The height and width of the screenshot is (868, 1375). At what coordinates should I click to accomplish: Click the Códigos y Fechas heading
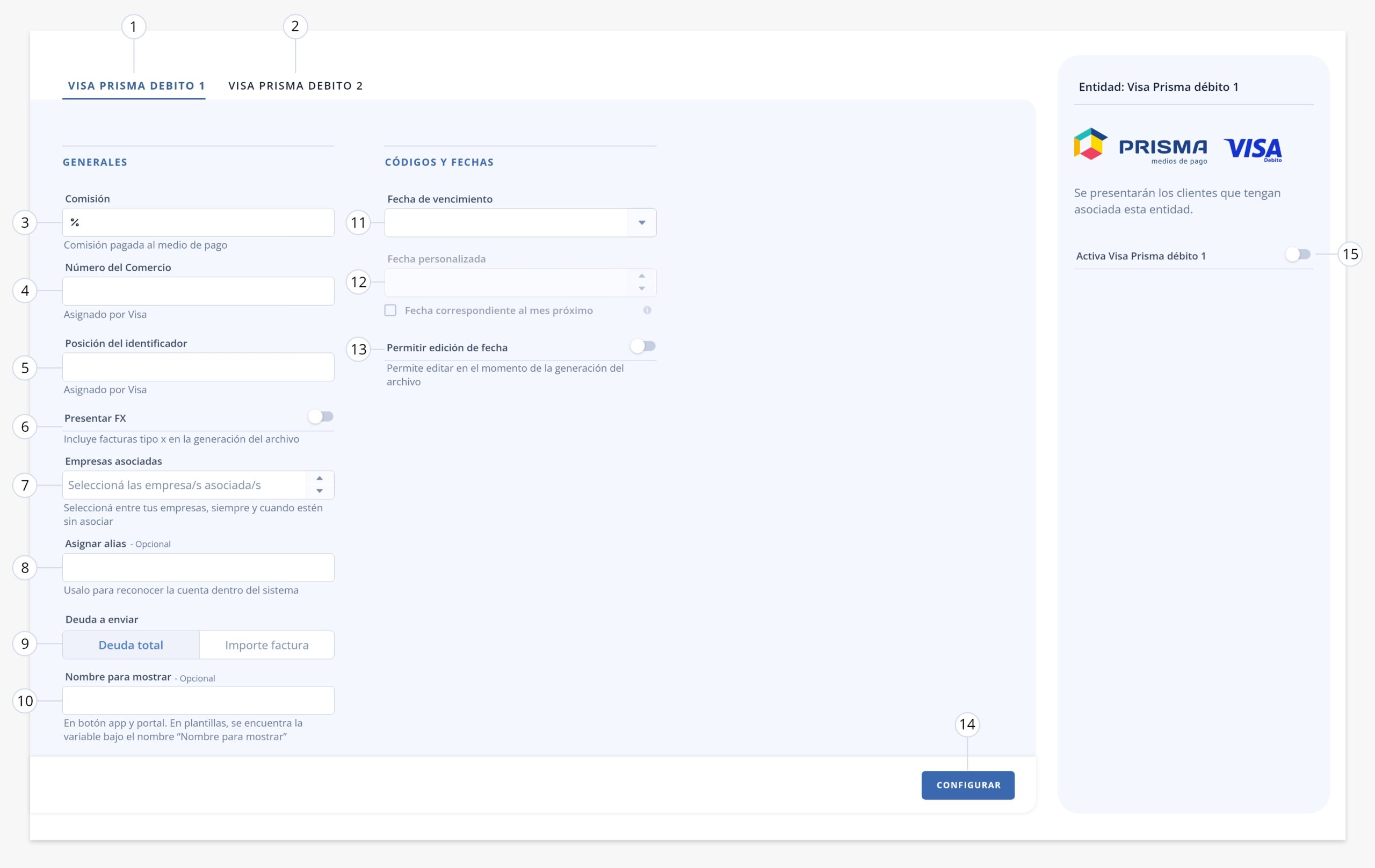tap(439, 162)
